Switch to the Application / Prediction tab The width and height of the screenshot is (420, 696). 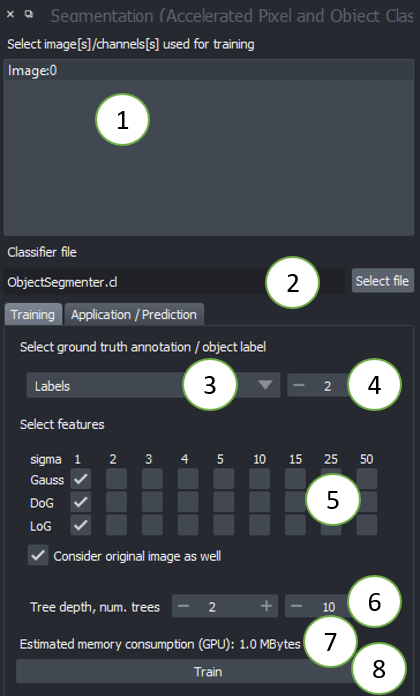click(134, 314)
